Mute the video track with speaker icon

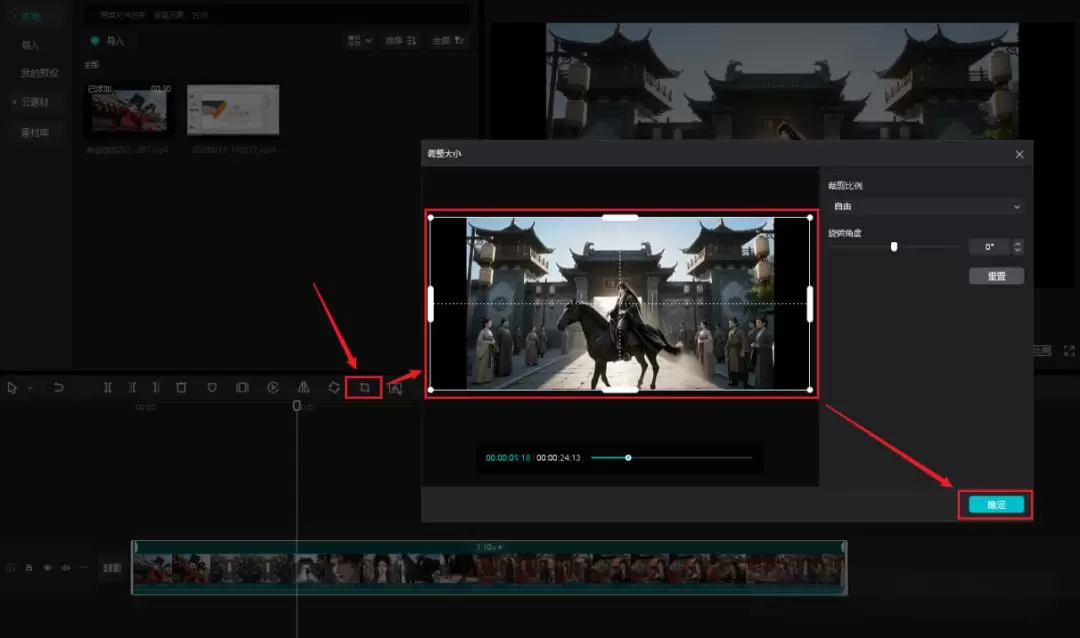65,568
